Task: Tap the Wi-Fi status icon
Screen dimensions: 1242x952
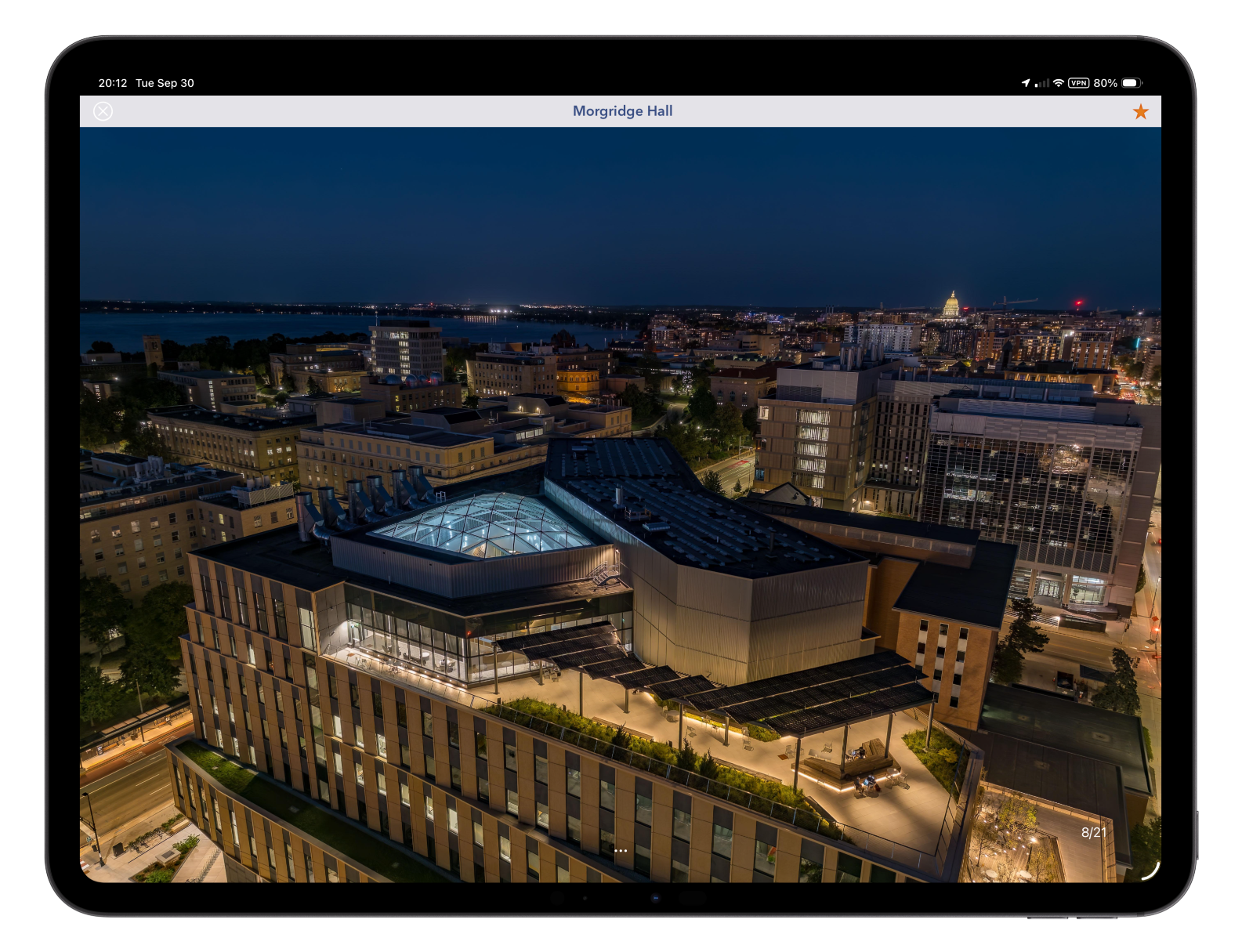Action: click(x=1058, y=83)
